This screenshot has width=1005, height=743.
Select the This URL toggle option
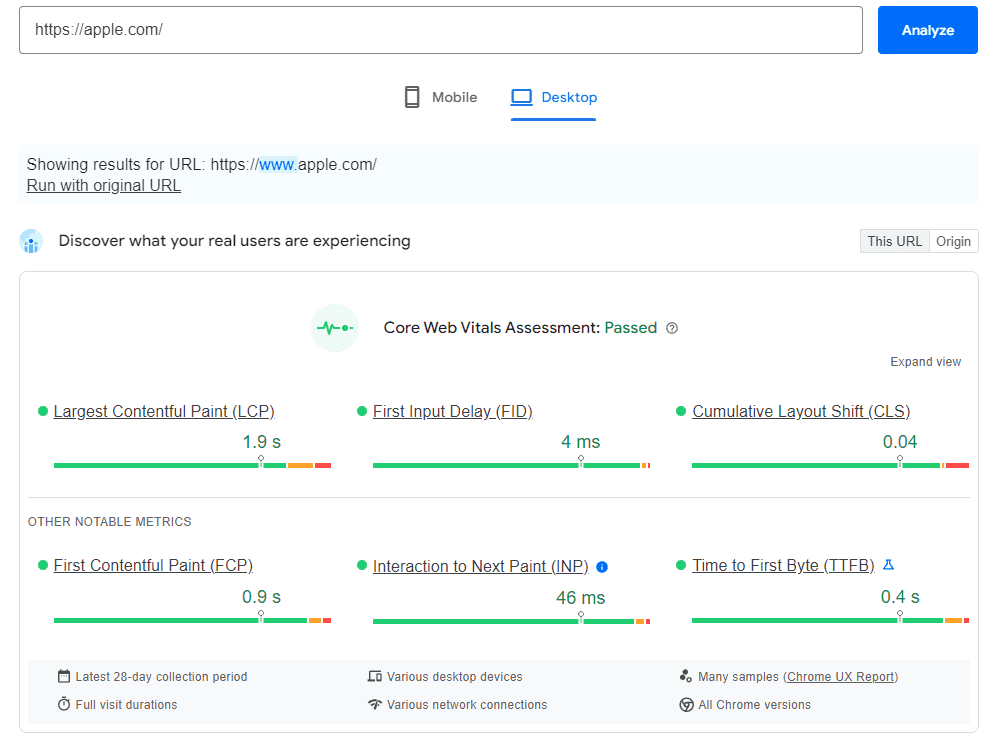click(894, 241)
